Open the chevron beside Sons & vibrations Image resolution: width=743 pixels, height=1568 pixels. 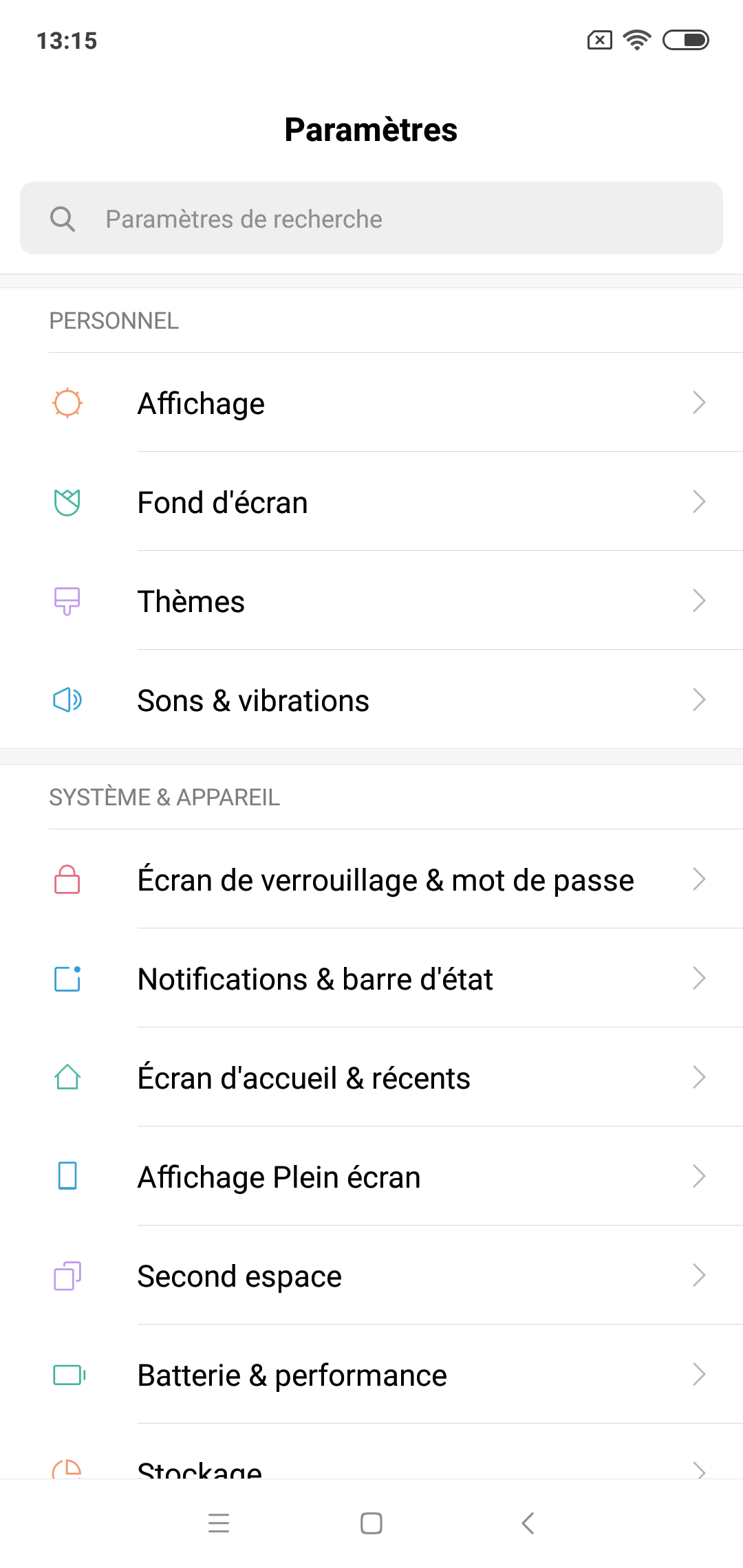699,700
